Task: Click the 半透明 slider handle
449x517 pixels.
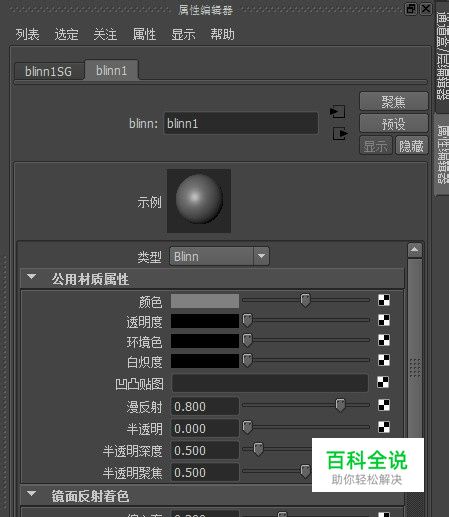Action: click(247, 427)
